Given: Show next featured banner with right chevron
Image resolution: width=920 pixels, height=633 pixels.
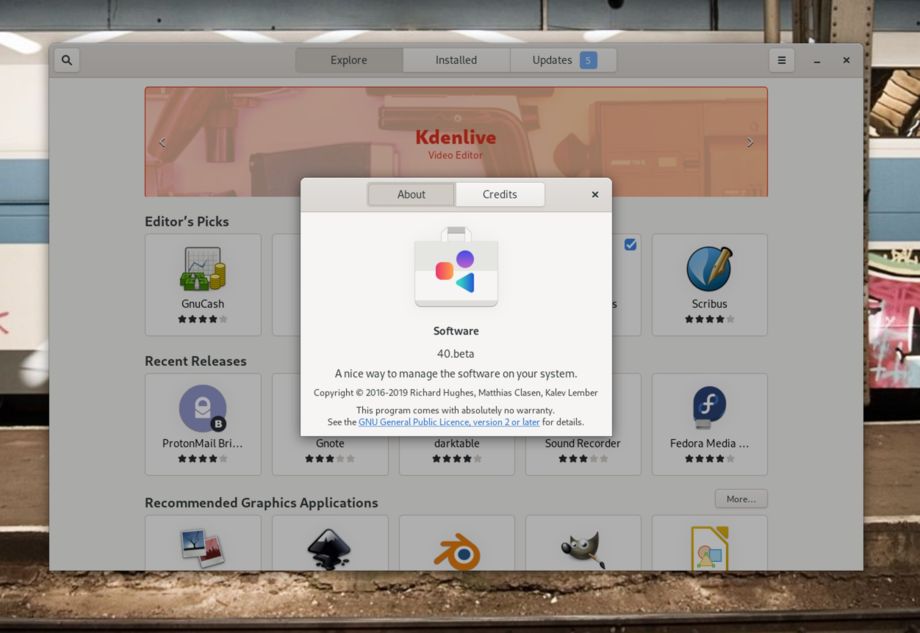Looking at the screenshot, I should (x=750, y=142).
